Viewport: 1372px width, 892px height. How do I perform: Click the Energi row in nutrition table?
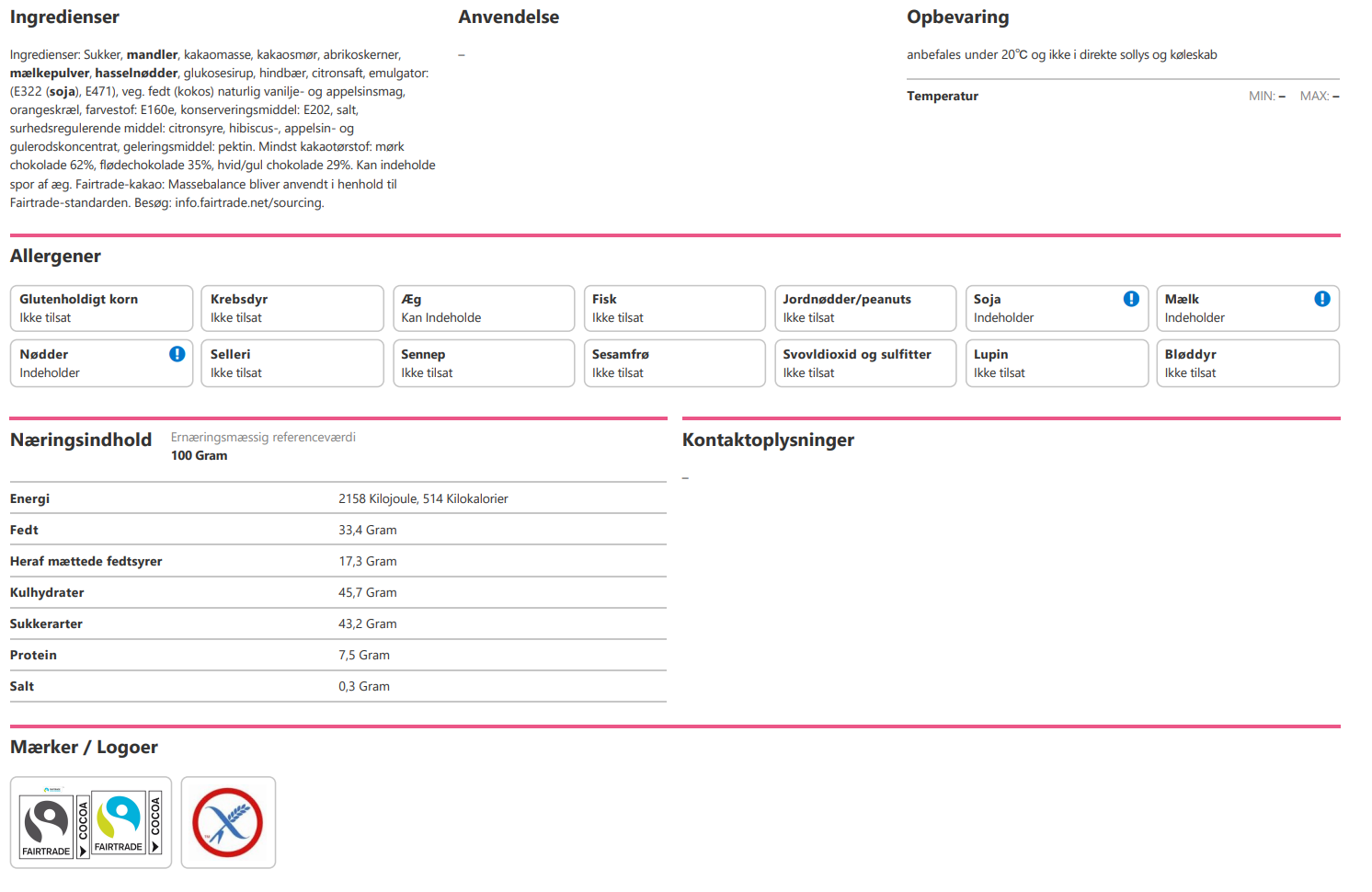(x=337, y=498)
